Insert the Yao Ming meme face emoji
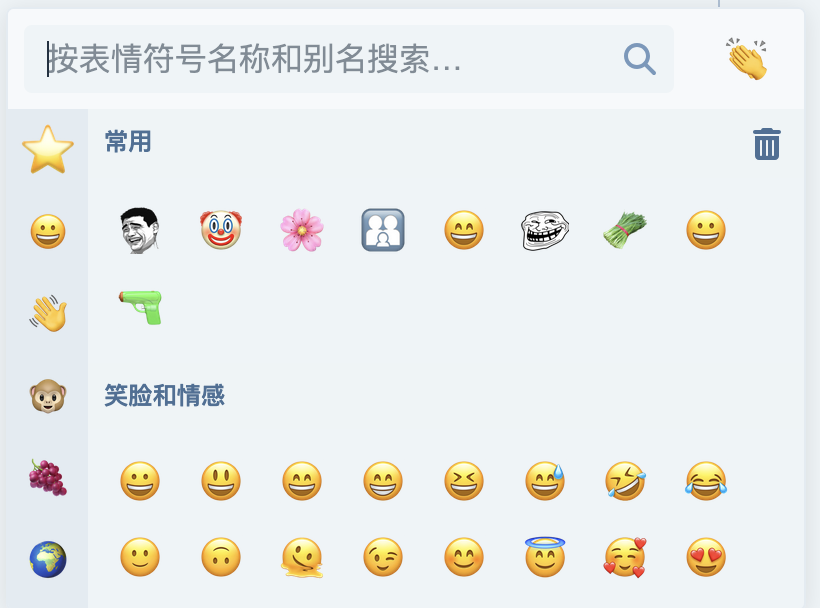The image size is (820, 608). coord(140,231)
